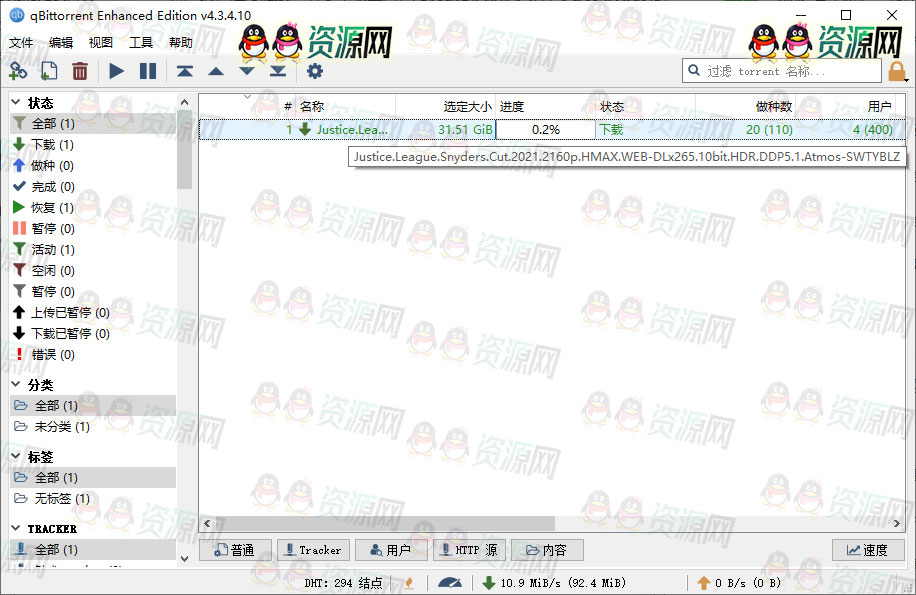The width and height of the screenshot is (916, 595).
Task: Open the HTTP 源 tab
Action: click(x=469, y=550)
